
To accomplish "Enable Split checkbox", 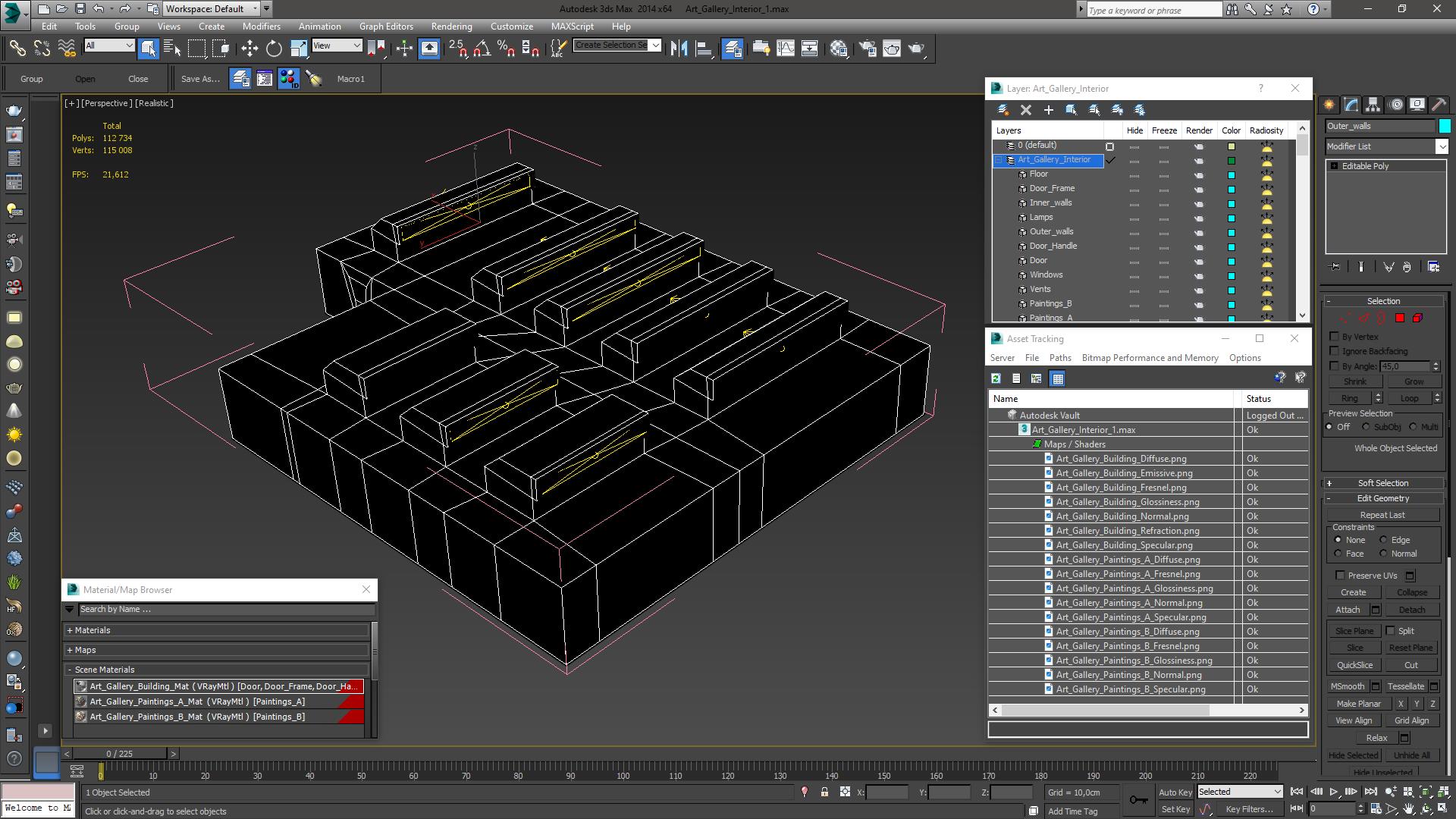I will tap(1390, 631).
